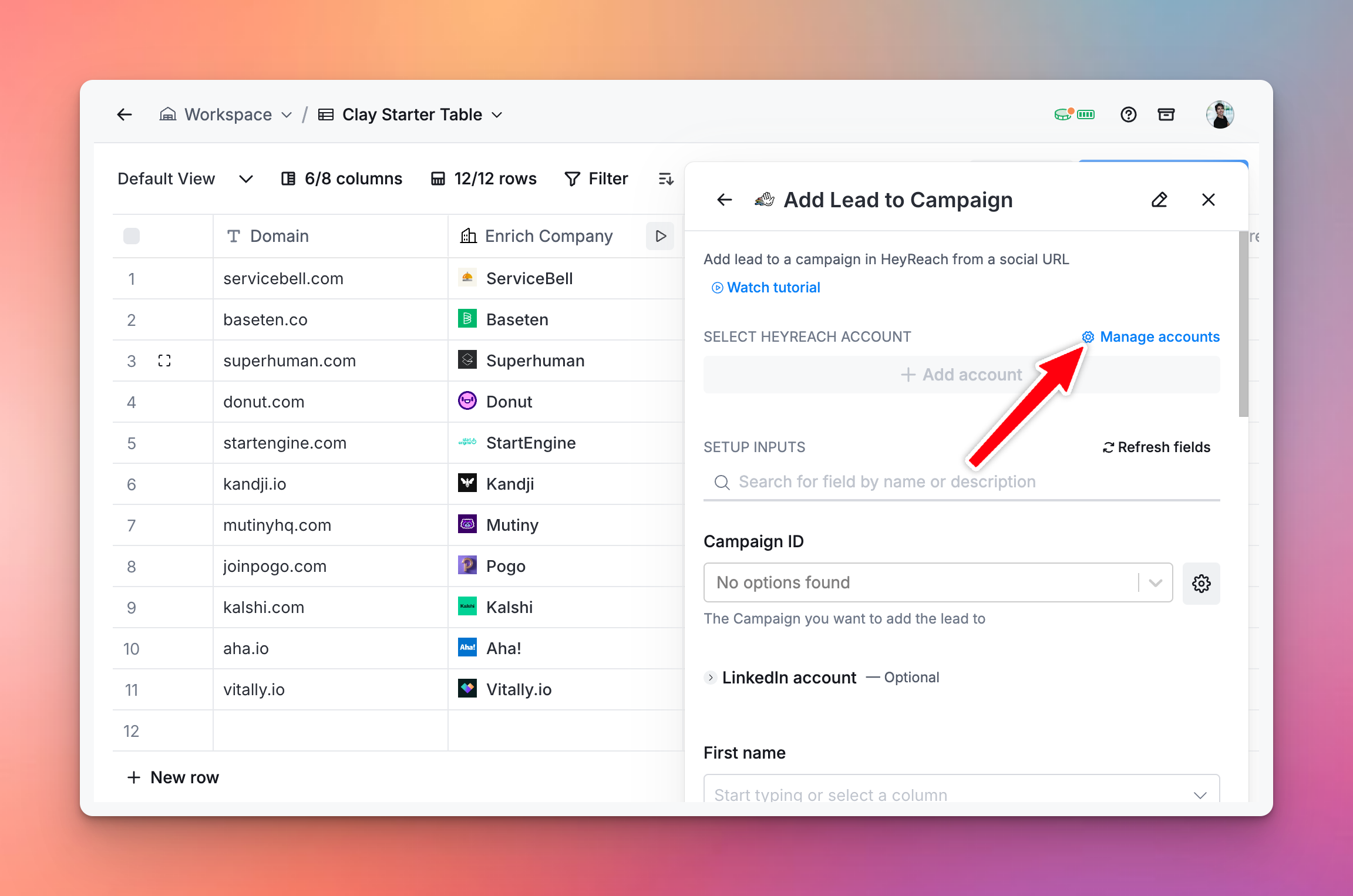
Task: Open the user profile avatar
Action: [1220, 114]
